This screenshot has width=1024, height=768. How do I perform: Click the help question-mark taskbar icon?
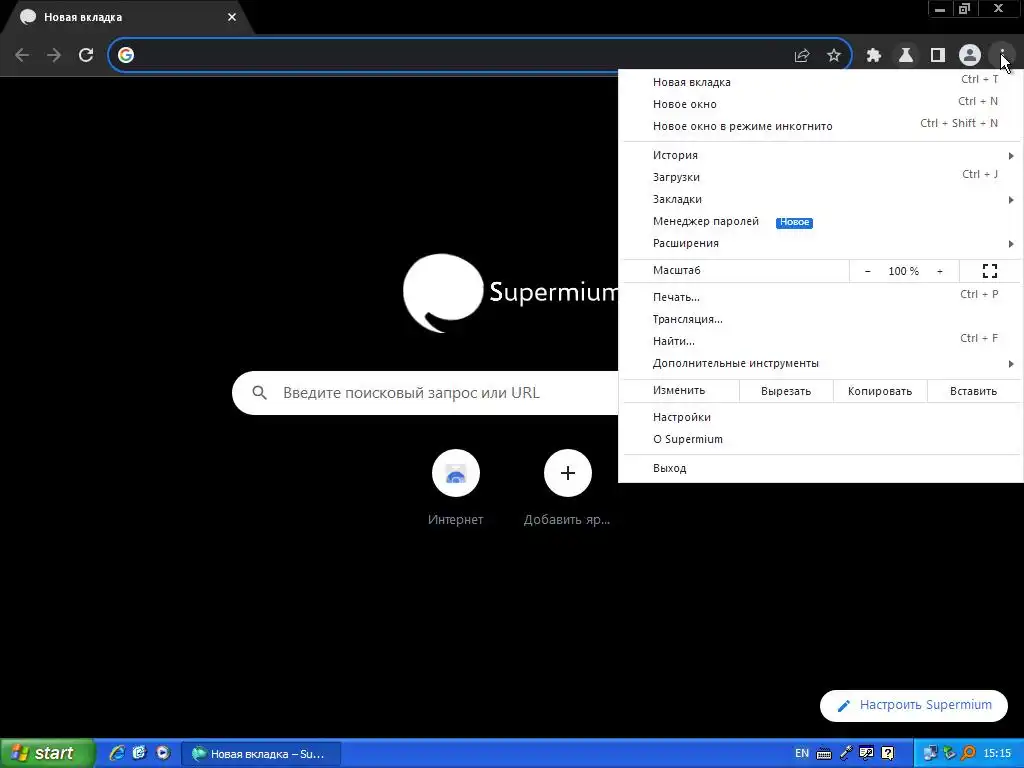888,753
